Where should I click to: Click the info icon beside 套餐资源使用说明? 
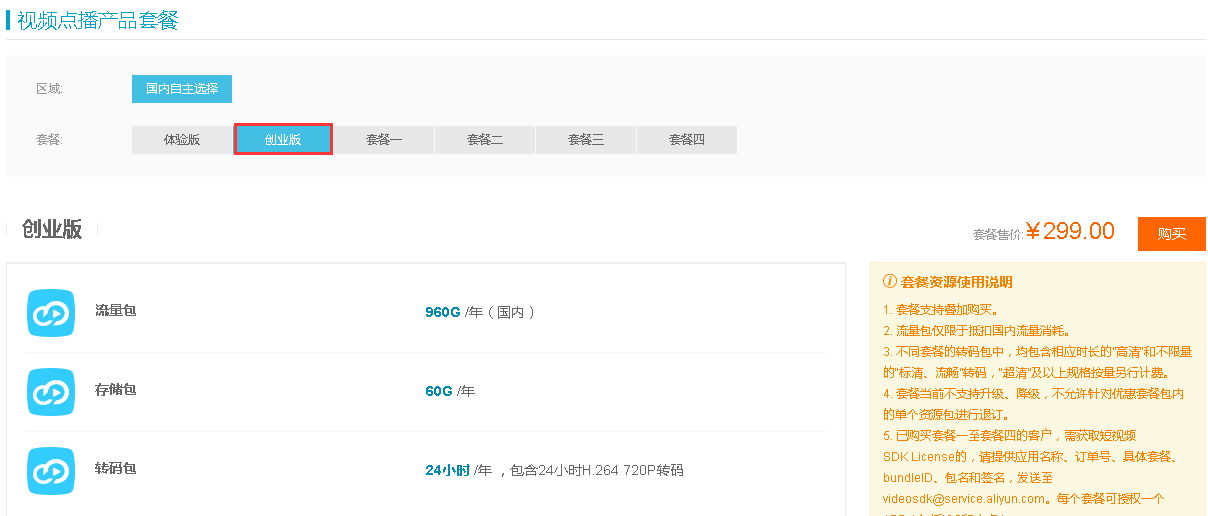[x=889, y=283]
